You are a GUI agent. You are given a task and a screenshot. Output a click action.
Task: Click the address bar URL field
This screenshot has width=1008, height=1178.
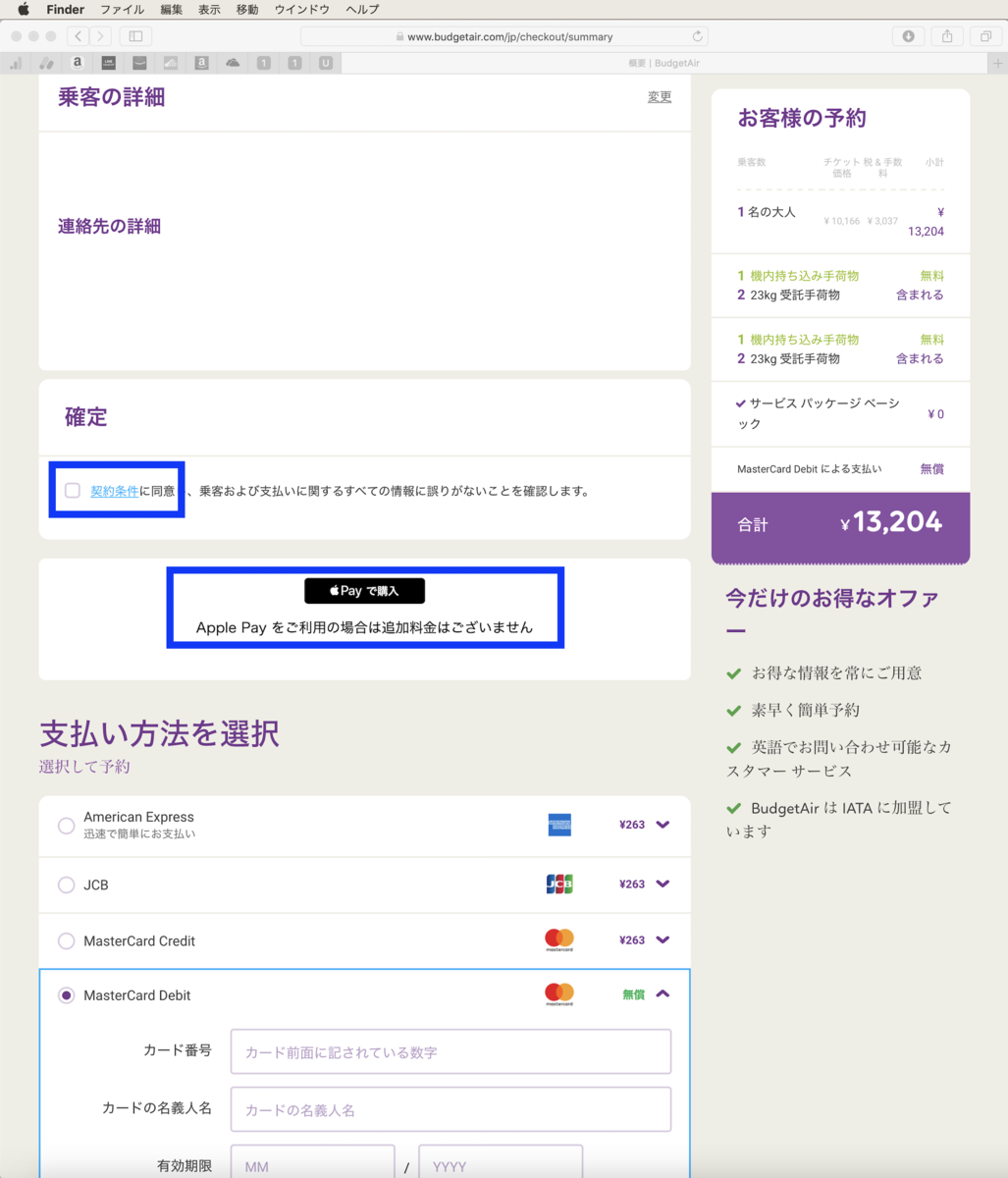click(504, 36)
